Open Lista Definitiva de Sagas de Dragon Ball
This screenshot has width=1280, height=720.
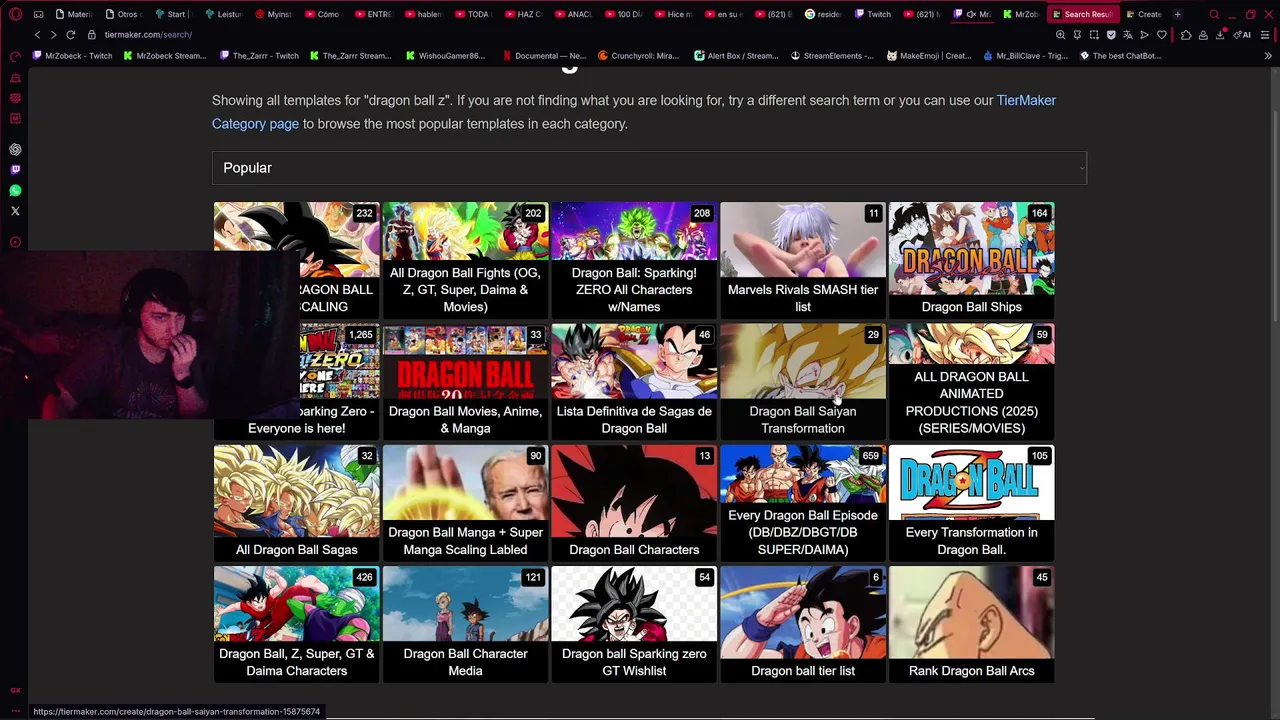click(634, 382)
